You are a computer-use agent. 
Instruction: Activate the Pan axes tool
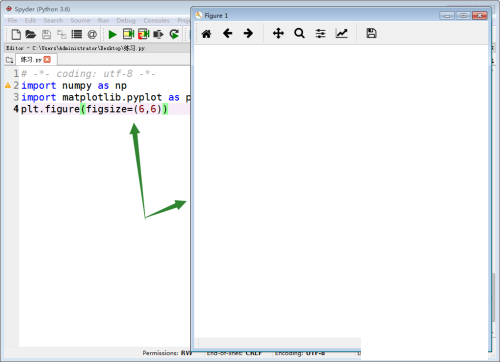[x=278, y=33]
